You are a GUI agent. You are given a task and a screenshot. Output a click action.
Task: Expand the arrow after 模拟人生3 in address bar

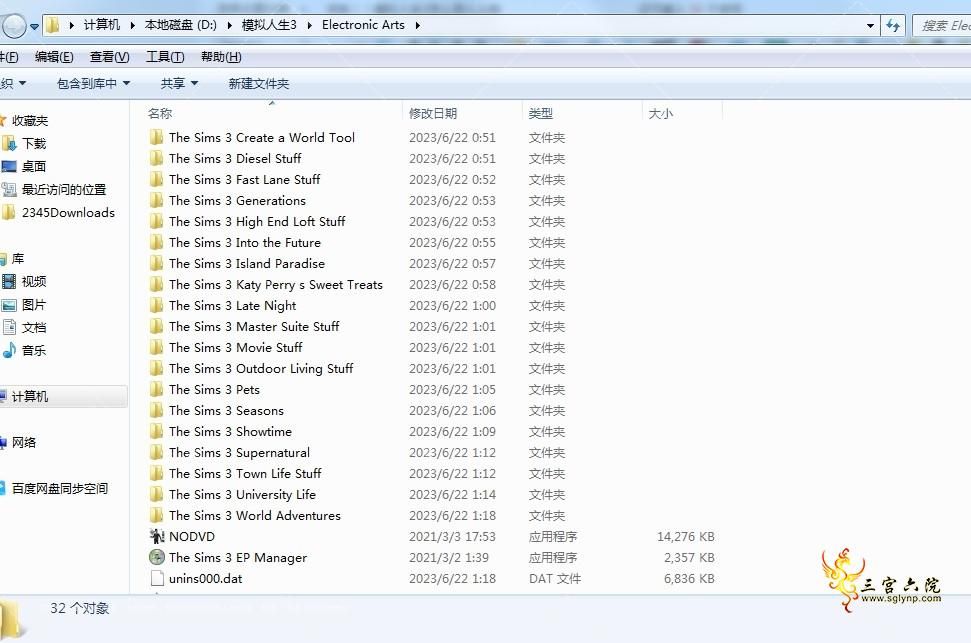coord(310,25)
